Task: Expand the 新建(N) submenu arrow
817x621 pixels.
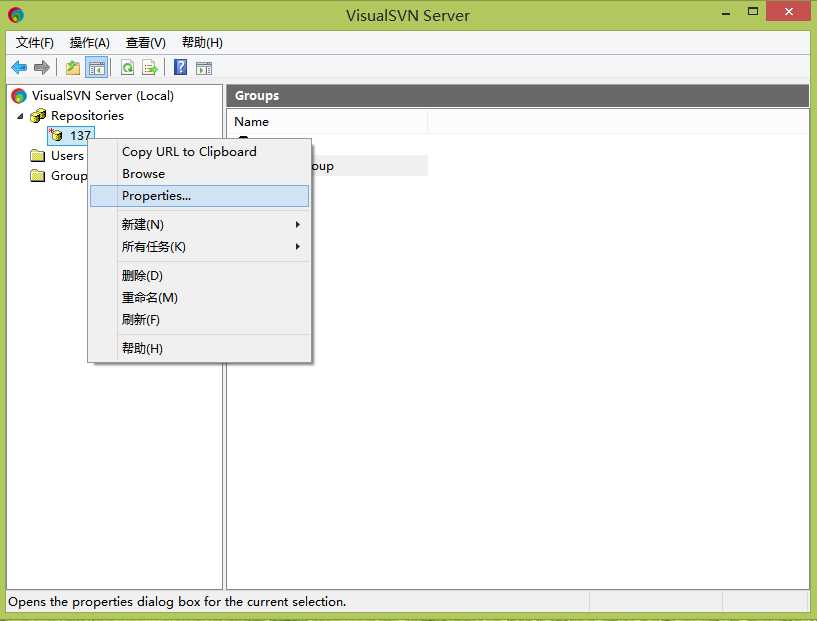Action: (298, 225)
